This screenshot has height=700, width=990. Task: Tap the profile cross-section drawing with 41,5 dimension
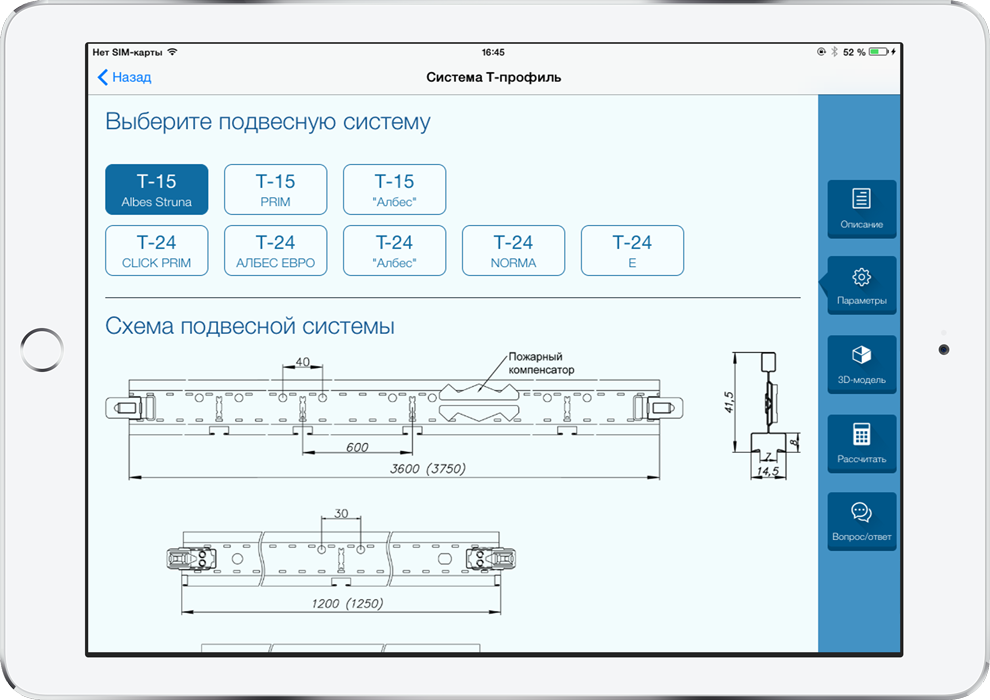click(x=765, y=410)
